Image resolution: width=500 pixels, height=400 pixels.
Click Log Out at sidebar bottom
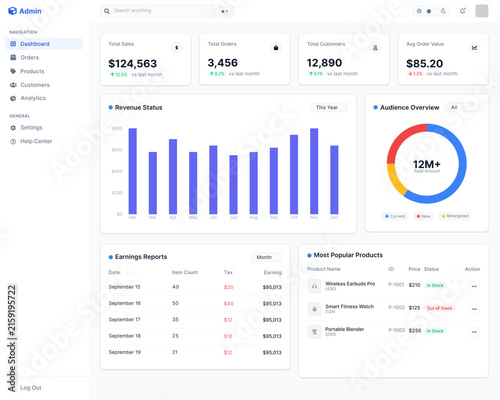[x=31, y=388]
